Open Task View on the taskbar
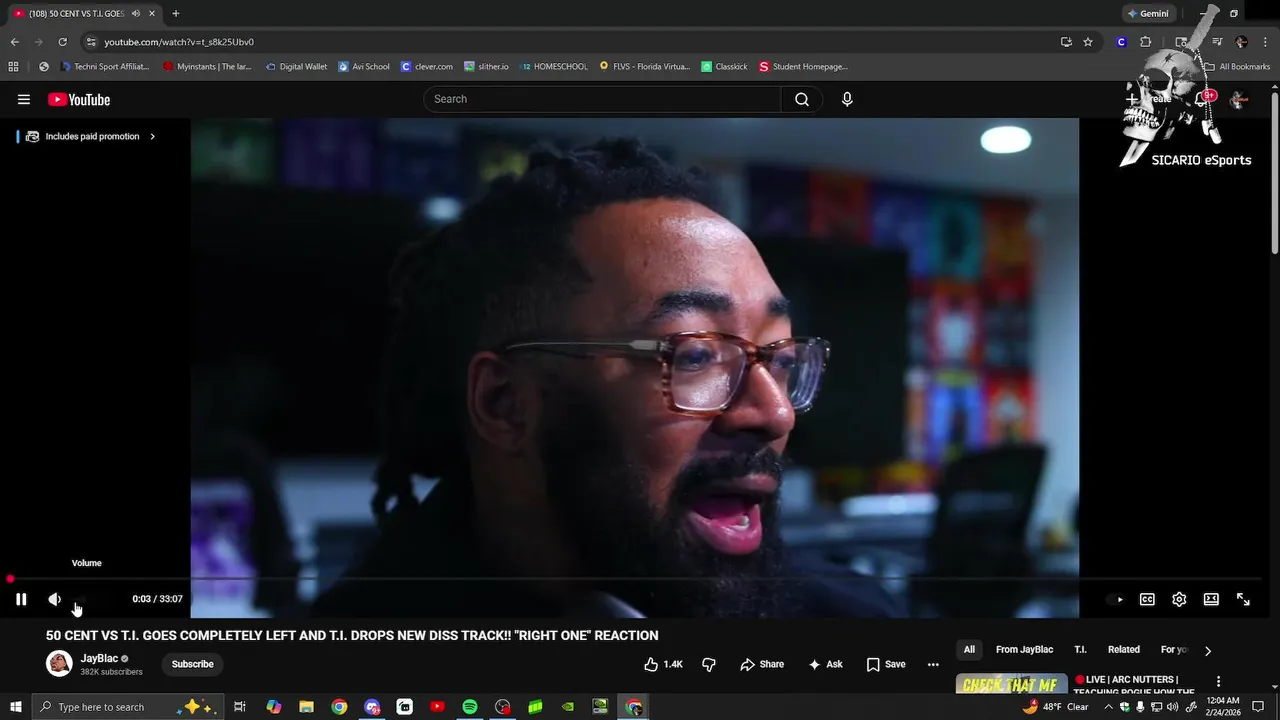This screenshot has height=720, width=1280. 240,707
